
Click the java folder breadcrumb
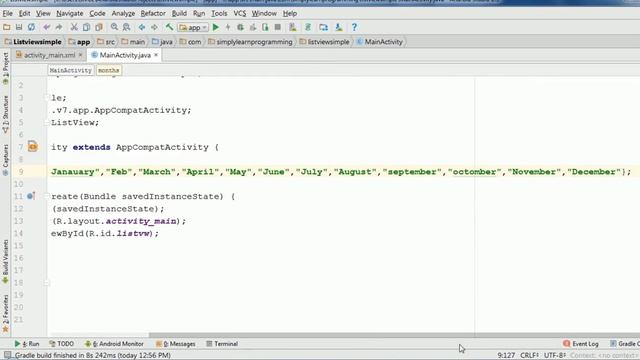point(162,42)
